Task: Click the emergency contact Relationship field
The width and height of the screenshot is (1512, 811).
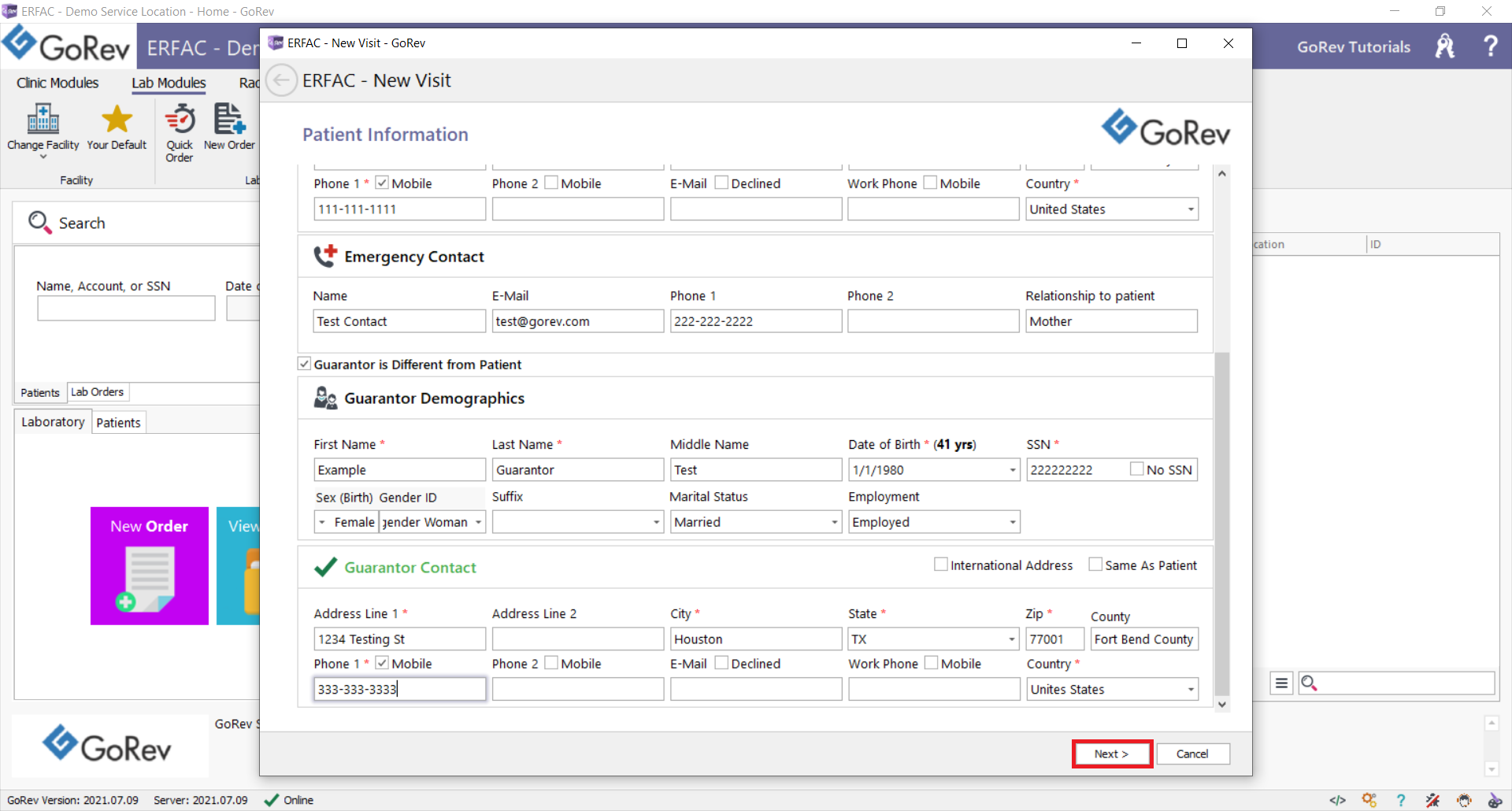Action: point(1111,321)
